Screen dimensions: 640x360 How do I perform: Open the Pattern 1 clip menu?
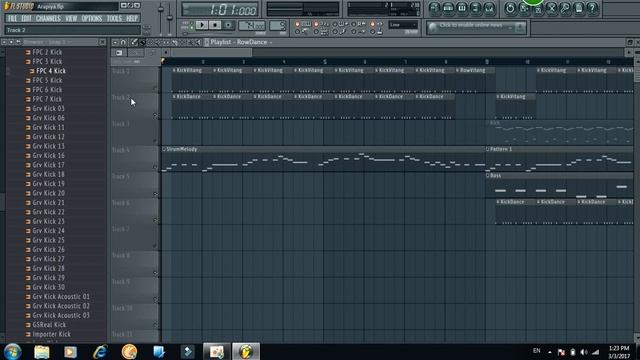click(488, 149)
